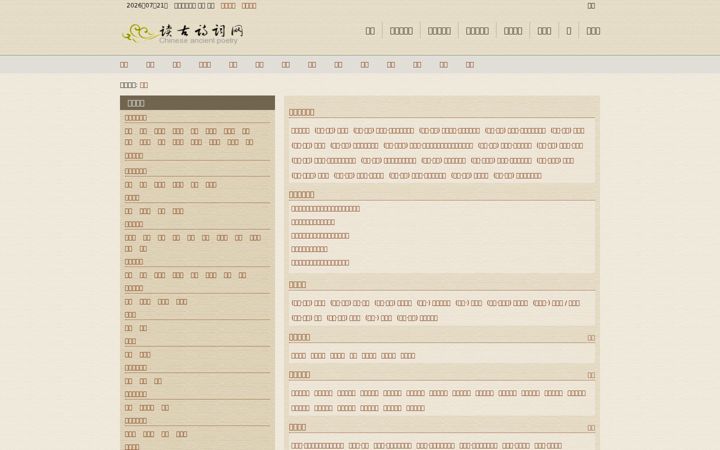The height and width of the screenshot is (450, 720).
Task: Click the calligraphy site logo in the header
Action: click(183, 33)
